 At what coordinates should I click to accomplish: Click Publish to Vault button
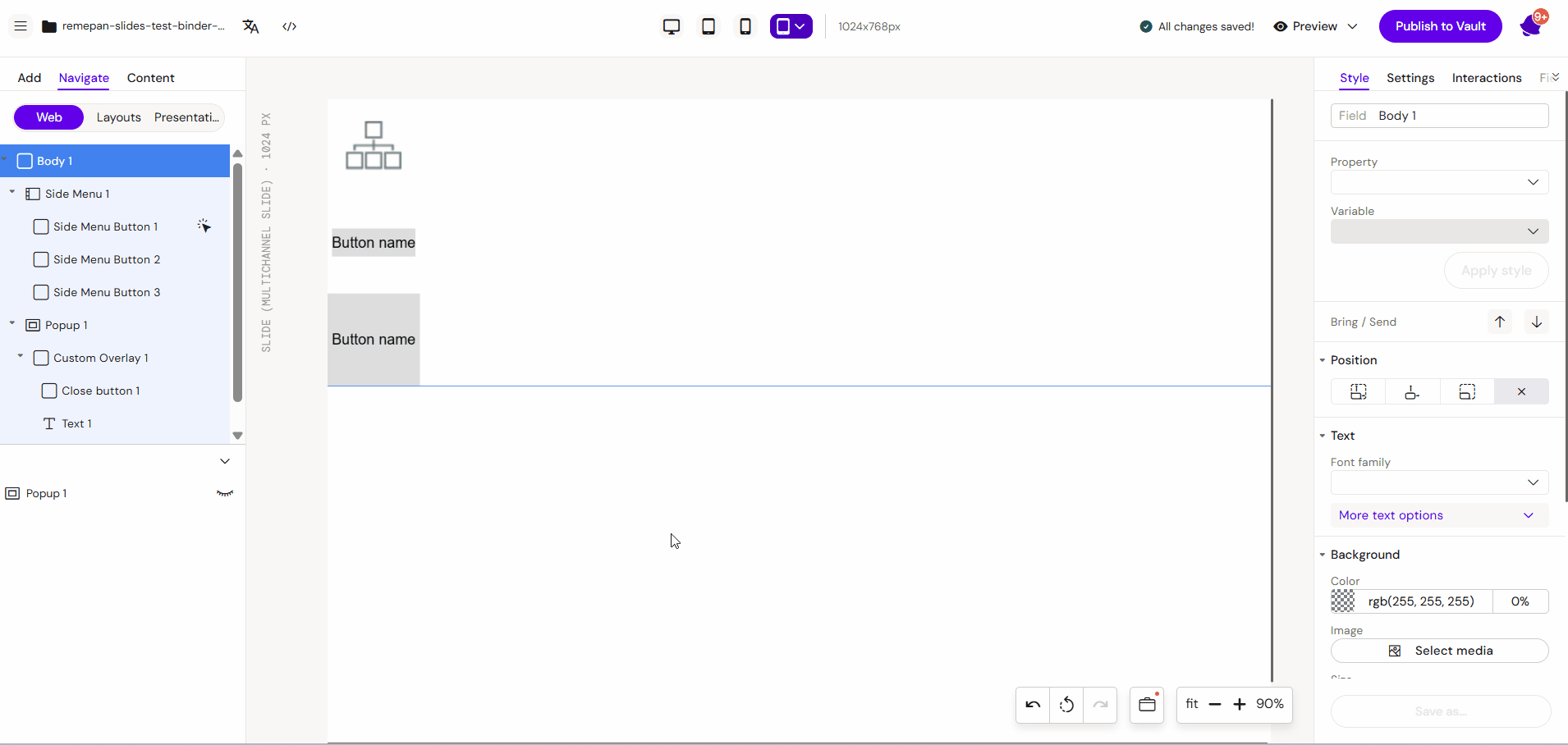click(x=1441, y=26)
